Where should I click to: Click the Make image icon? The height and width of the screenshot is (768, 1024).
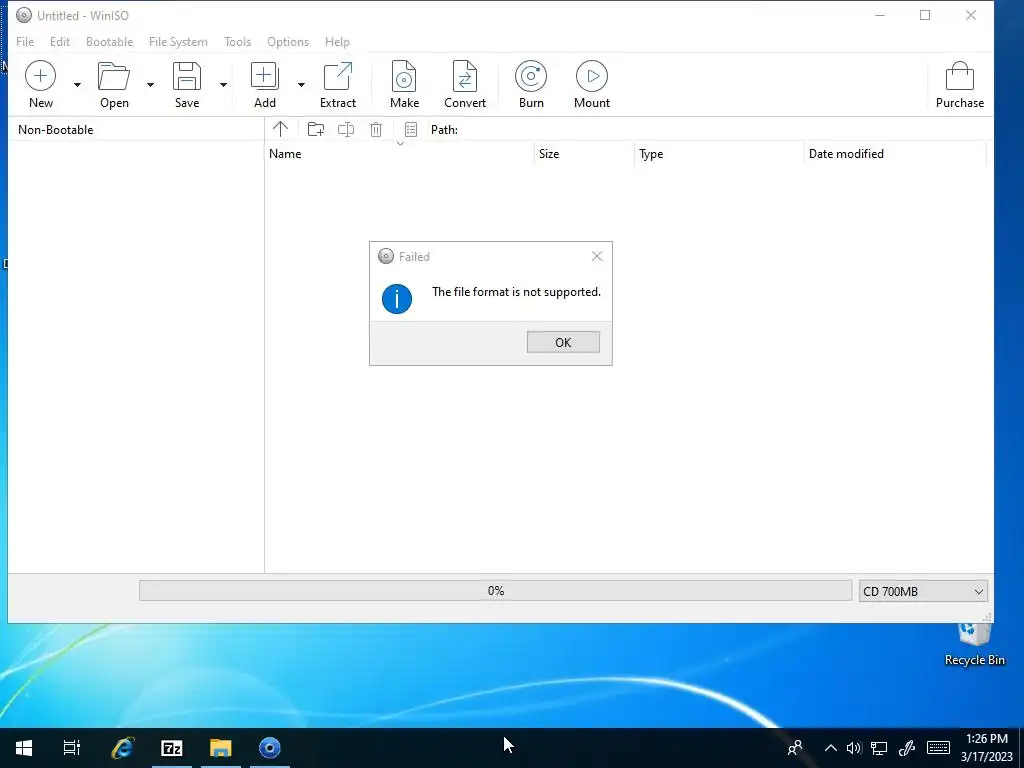point(404,76)
